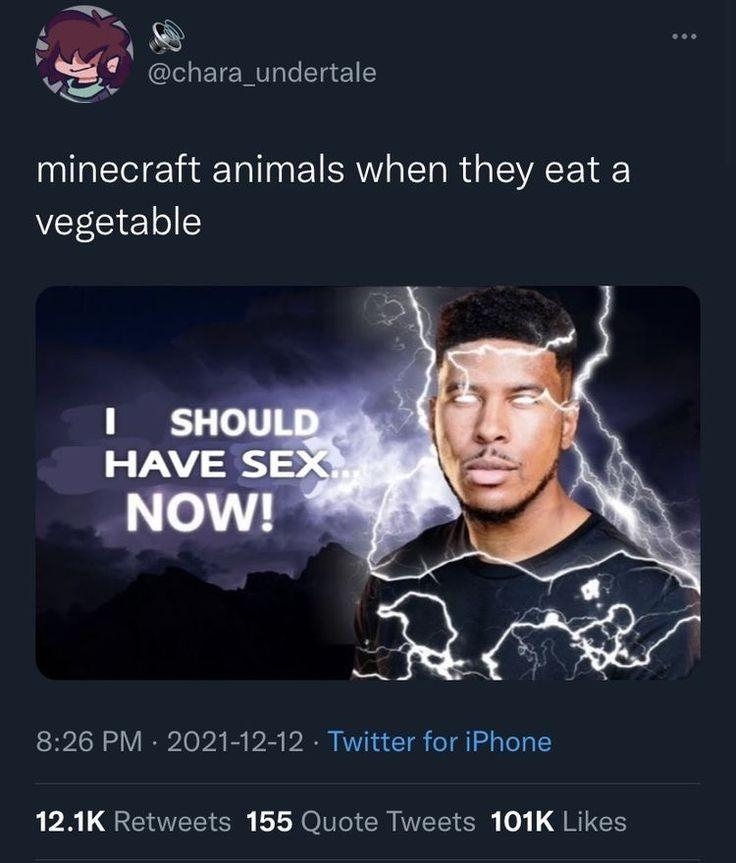
Task: Click the 2021-12-12 tweet date
Action: pyautogui.click(x=236, y=742)
